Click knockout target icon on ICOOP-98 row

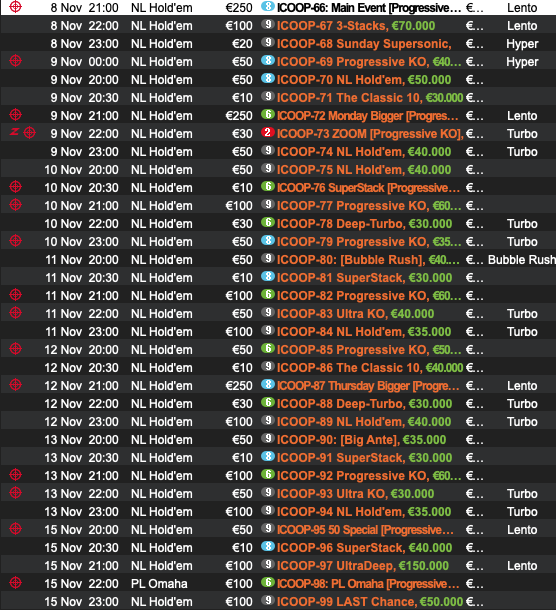15,583
